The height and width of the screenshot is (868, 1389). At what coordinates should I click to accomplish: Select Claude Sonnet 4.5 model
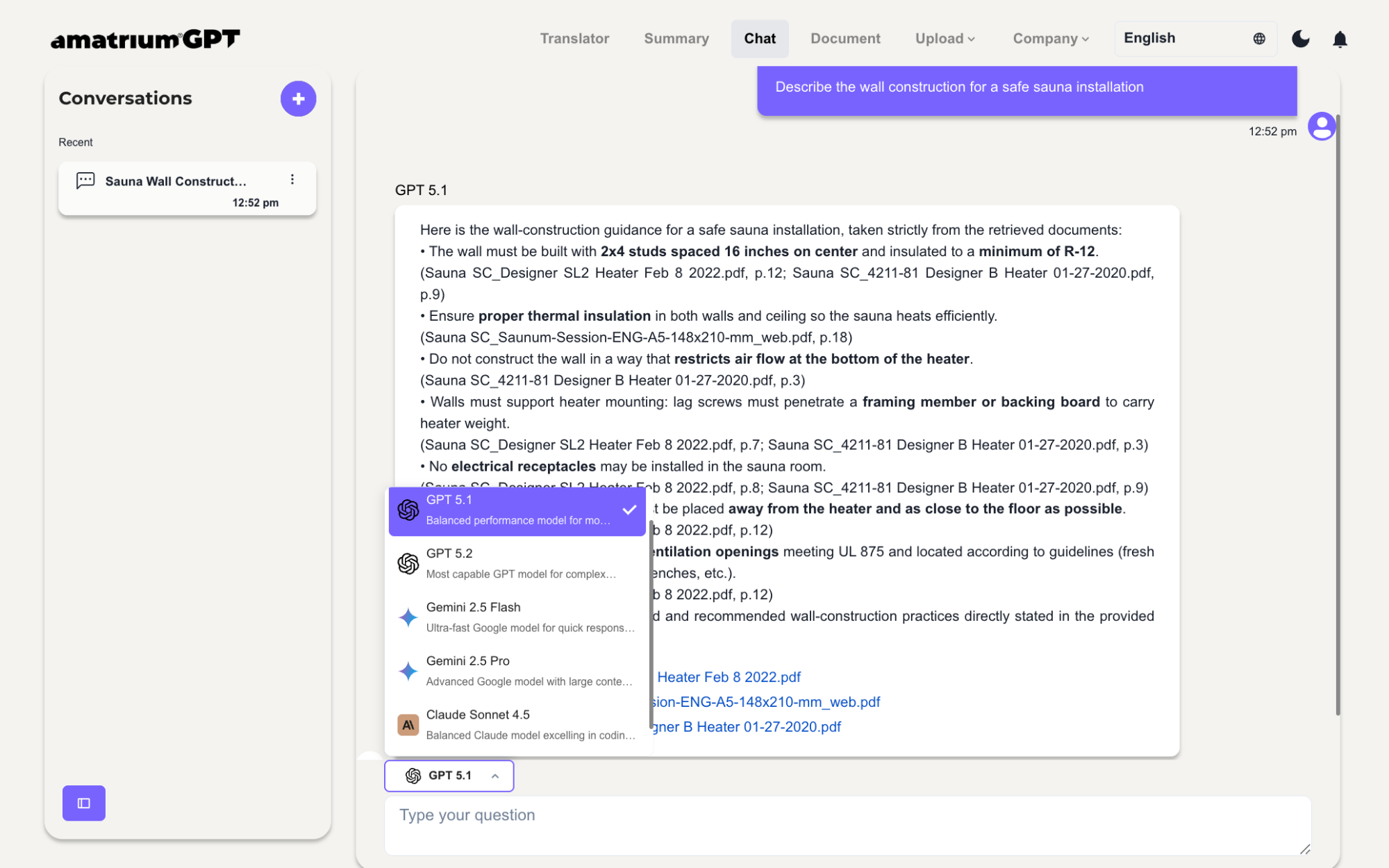point(518,724)
